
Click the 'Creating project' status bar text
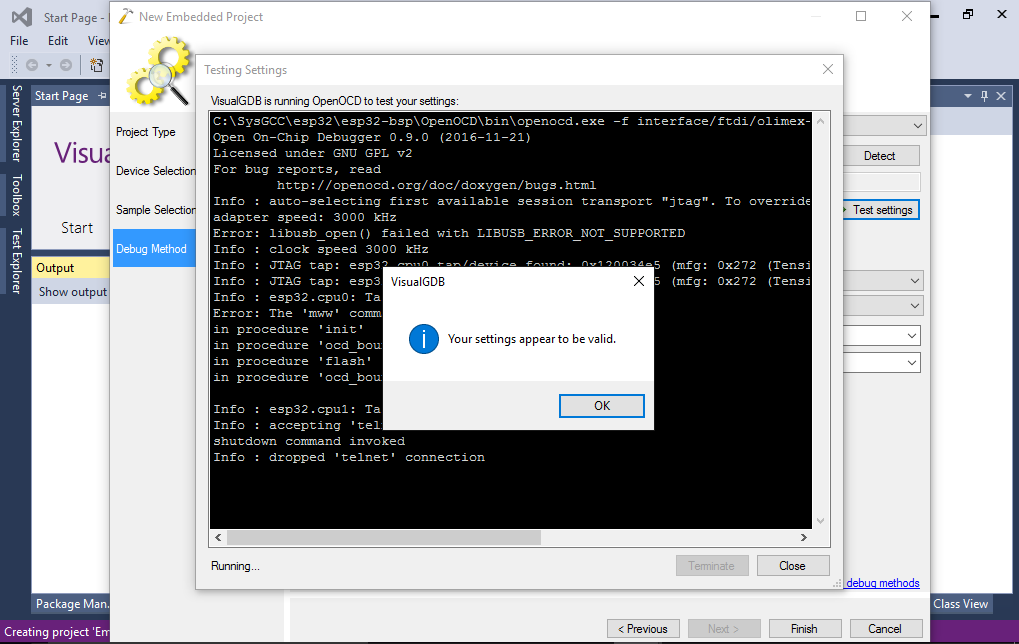click(57, 632)
